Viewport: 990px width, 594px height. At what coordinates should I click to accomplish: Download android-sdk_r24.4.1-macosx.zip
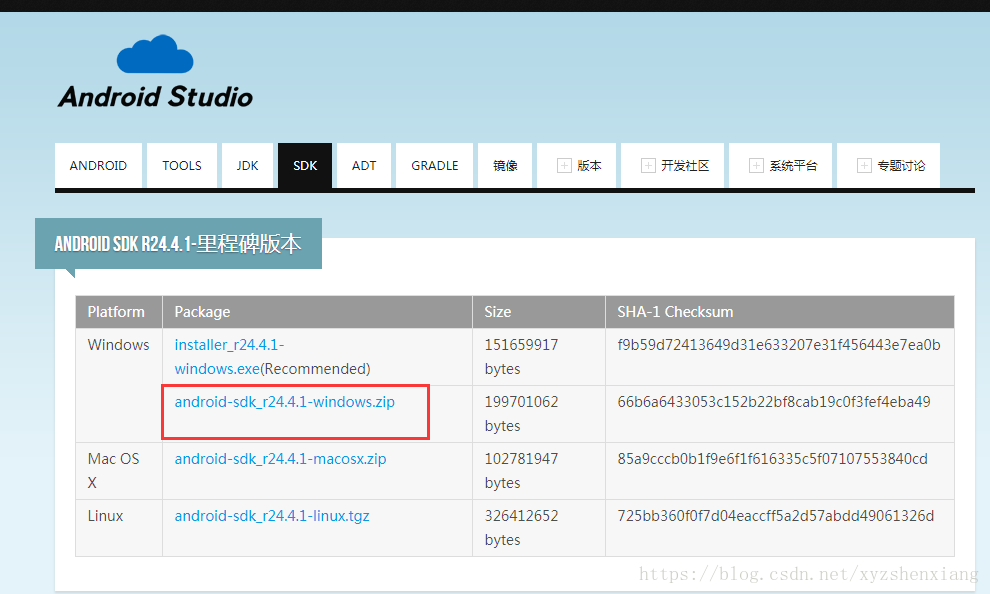point(280,459)
